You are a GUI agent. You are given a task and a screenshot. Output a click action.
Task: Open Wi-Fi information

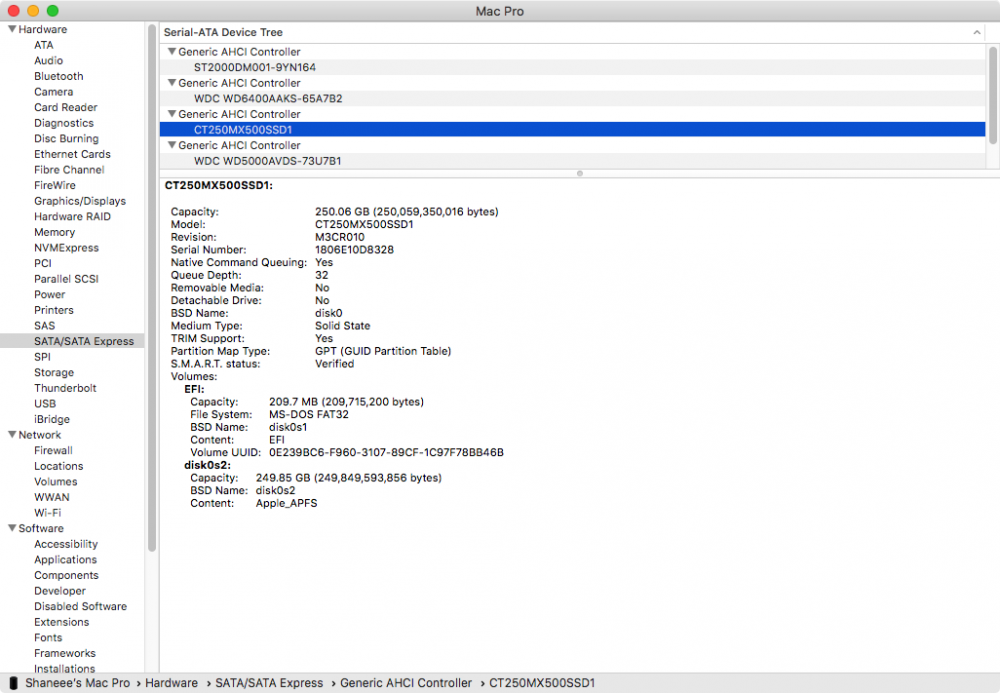point(48,513)
